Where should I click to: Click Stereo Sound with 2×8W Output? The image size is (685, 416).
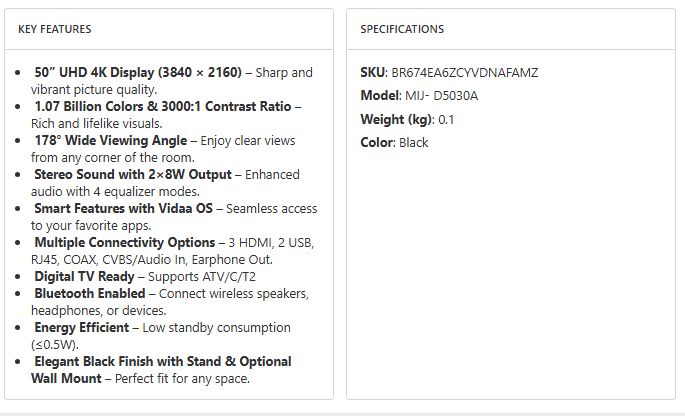pyautogui.click(x=132, y=174)
